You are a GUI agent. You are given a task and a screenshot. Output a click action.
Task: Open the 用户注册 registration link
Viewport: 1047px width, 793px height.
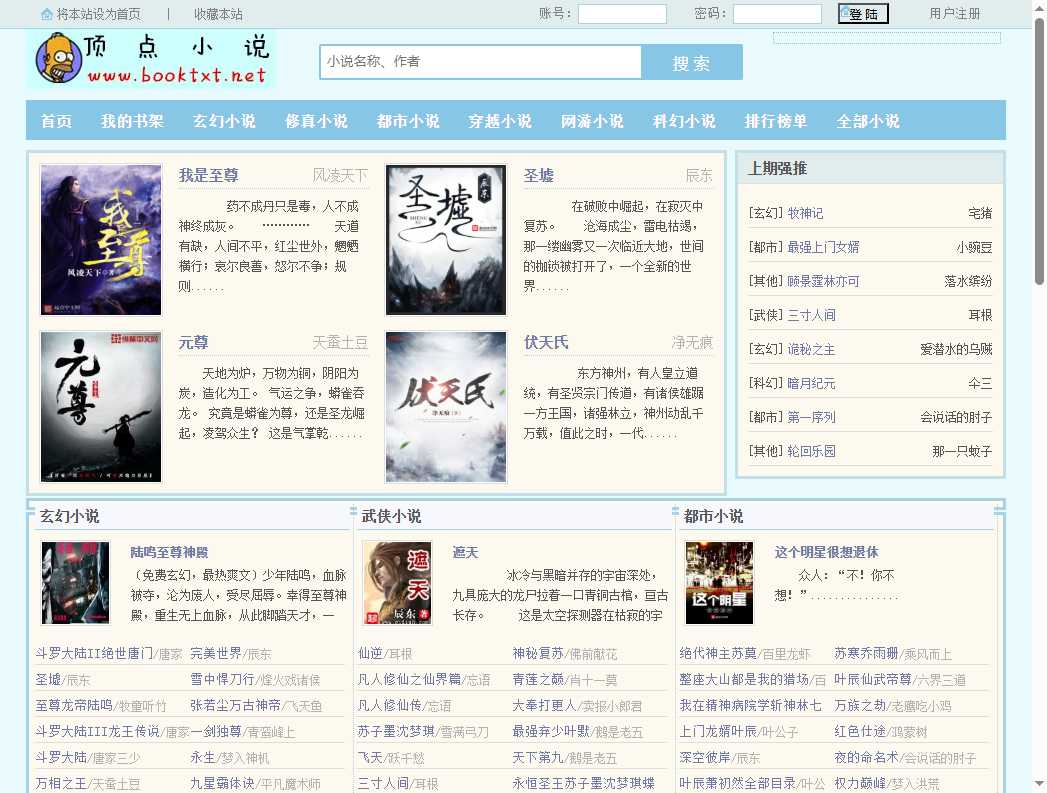[x=954, y=14]
